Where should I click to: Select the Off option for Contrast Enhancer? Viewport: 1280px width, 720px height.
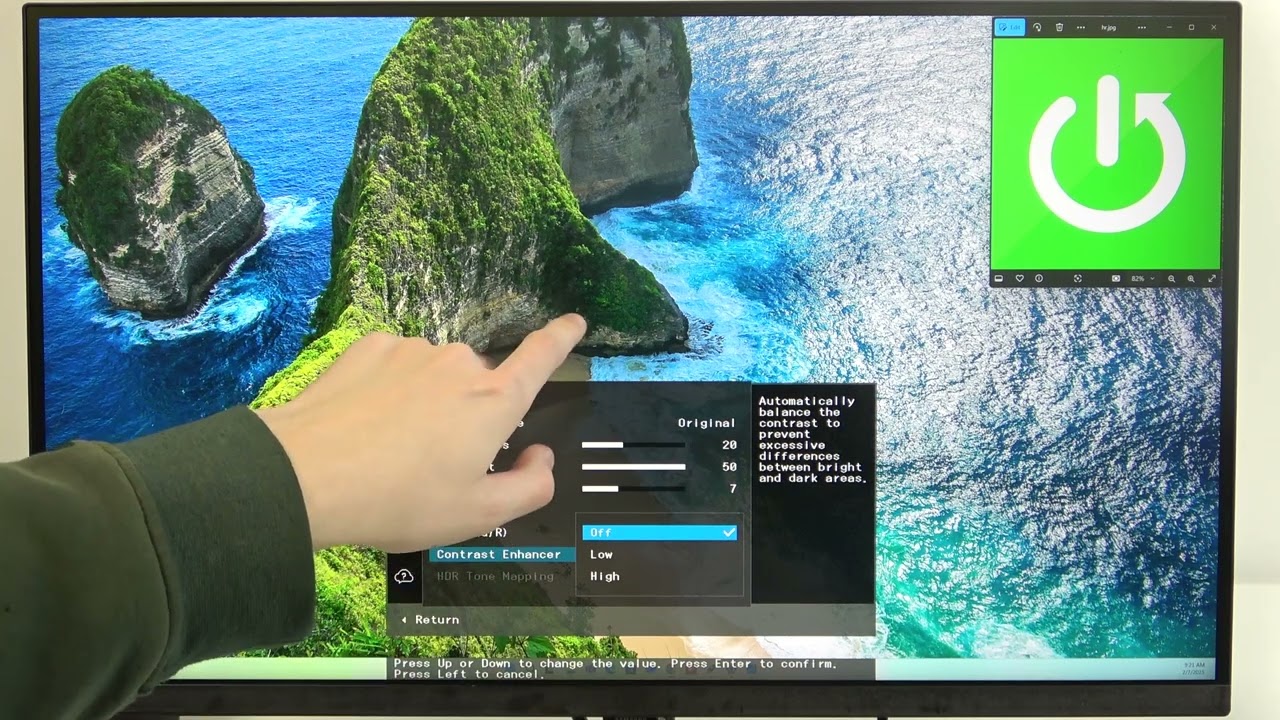[659, 532]
